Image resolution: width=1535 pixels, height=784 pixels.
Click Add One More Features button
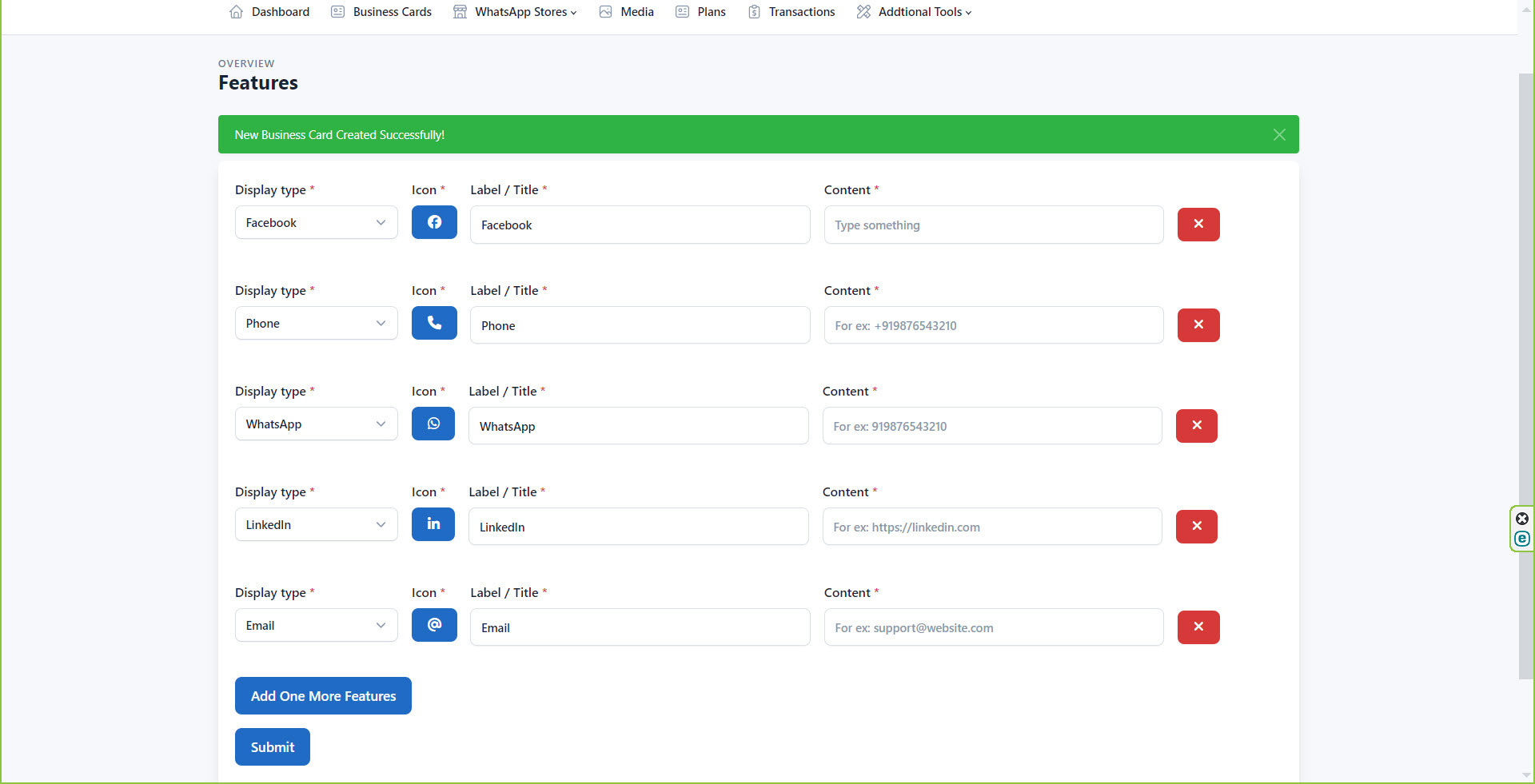323,696
